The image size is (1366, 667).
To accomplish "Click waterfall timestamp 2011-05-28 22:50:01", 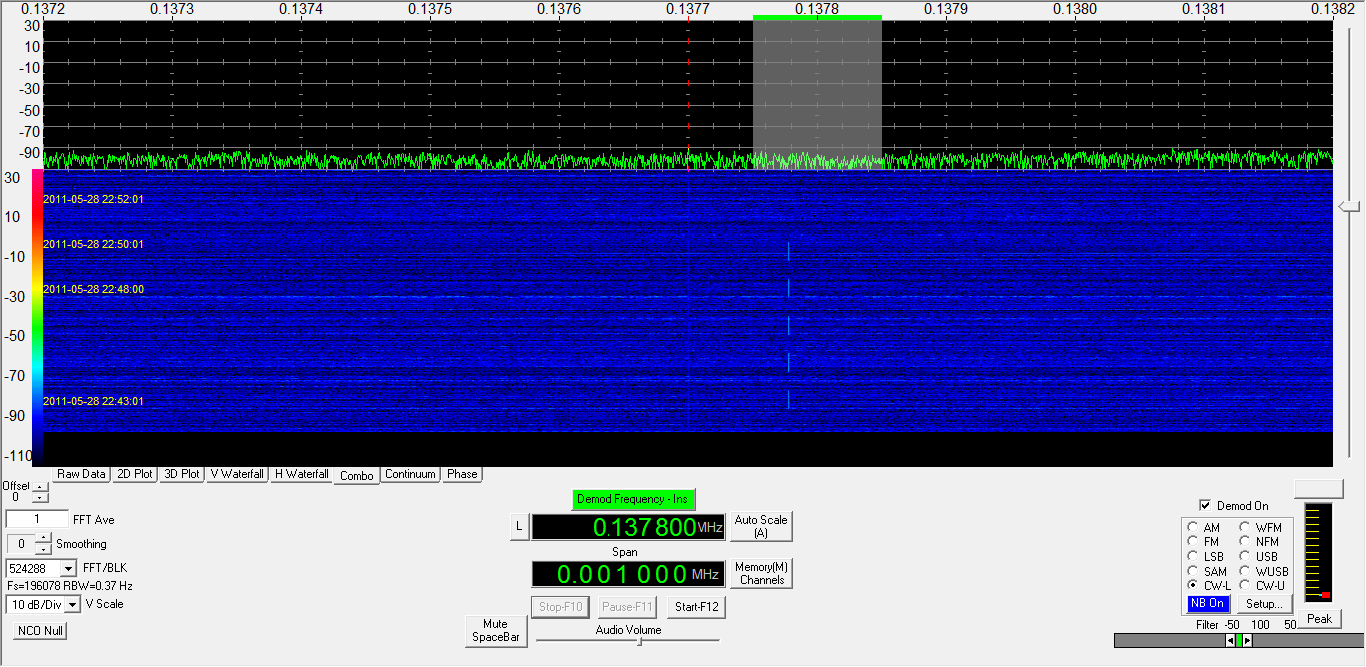I will pyautogui.click(x=94, y=244).
